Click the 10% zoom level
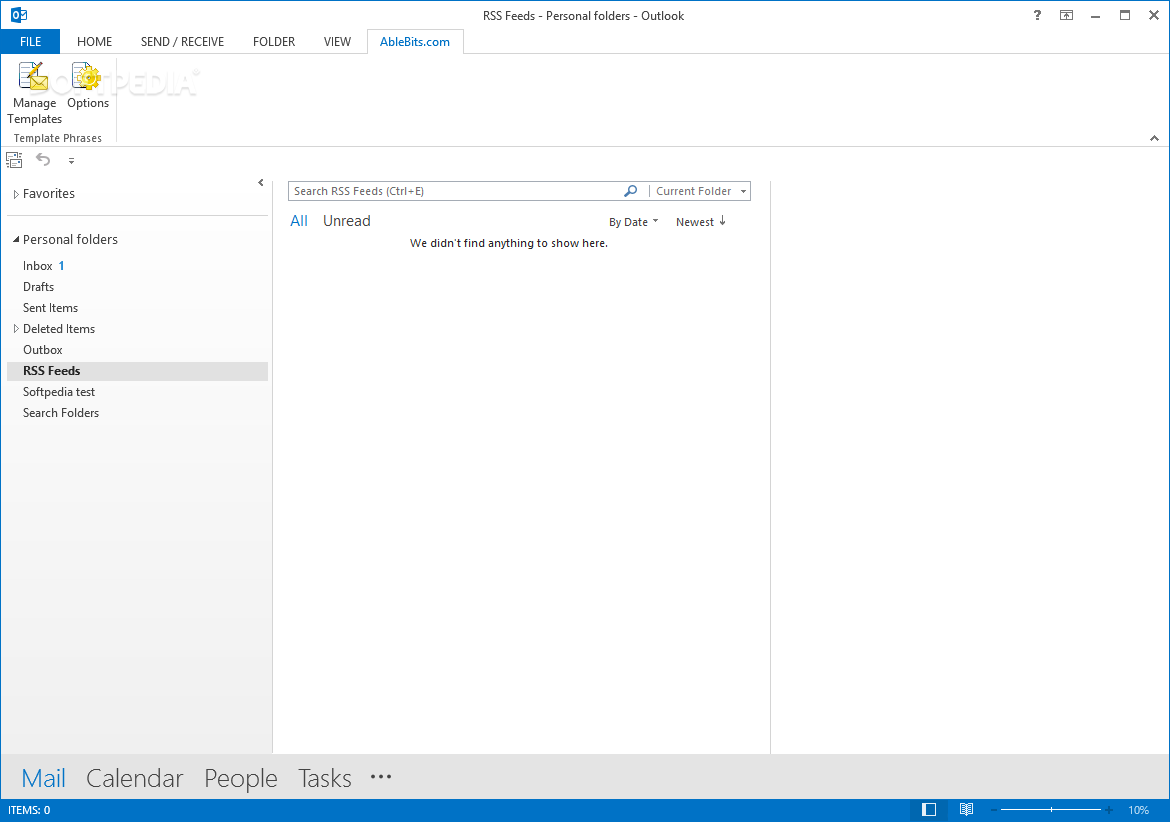The height and width of the screenshot is (822, 1170). [x=1139, y=810]
